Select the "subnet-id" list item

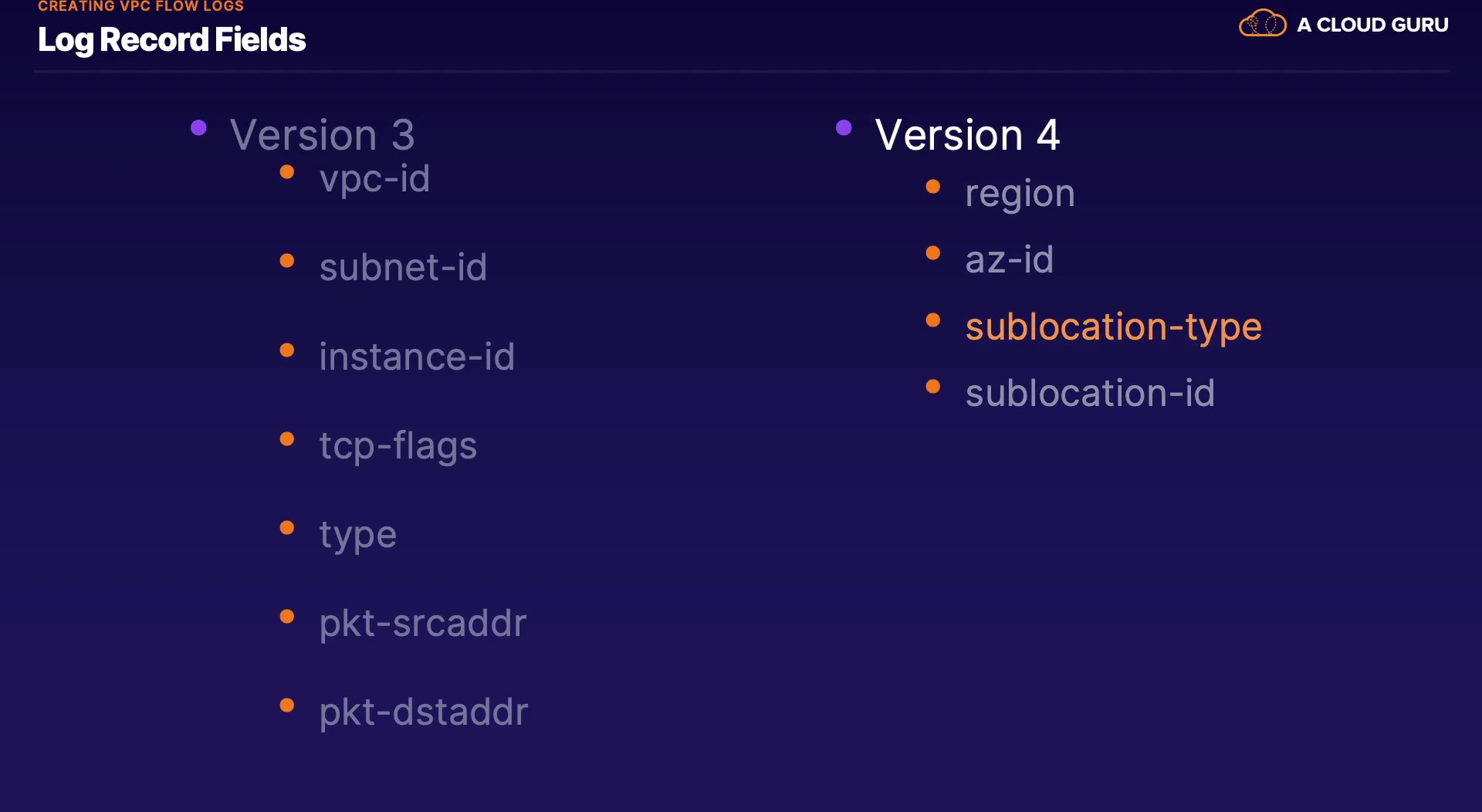tap(403, 268)
